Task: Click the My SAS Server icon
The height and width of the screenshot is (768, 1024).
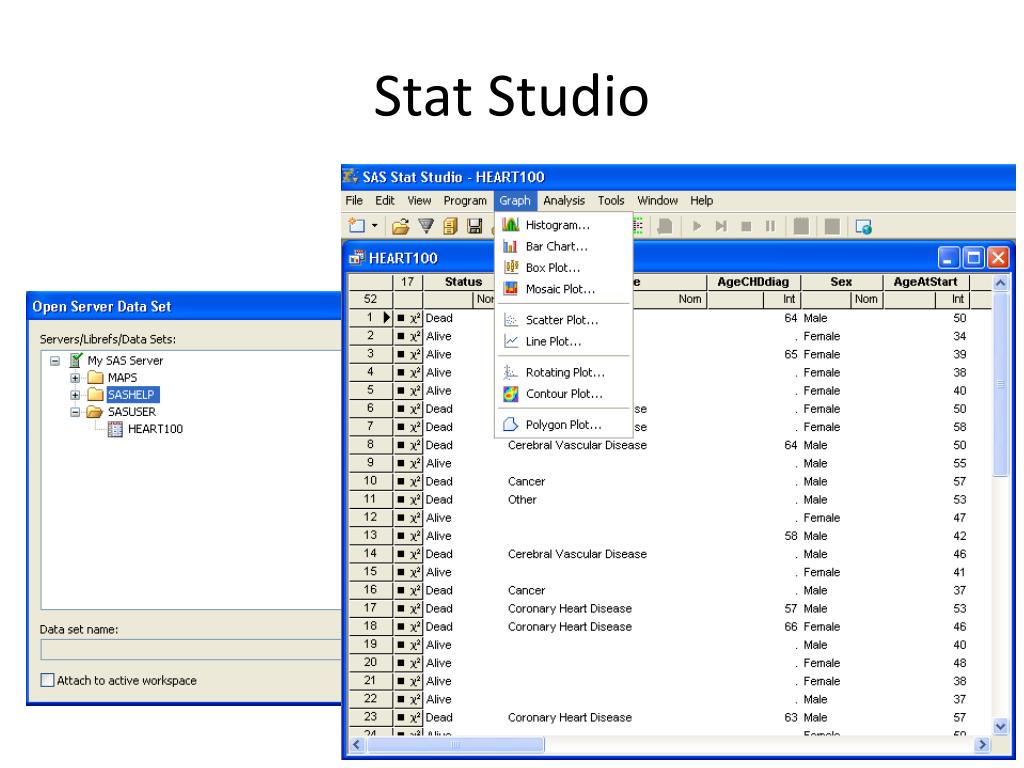Action: (76, 360)
